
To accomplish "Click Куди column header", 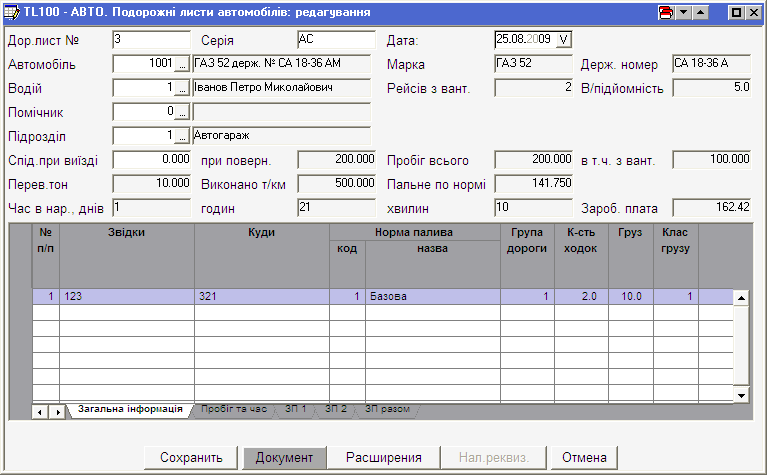I will click(262, 256).
